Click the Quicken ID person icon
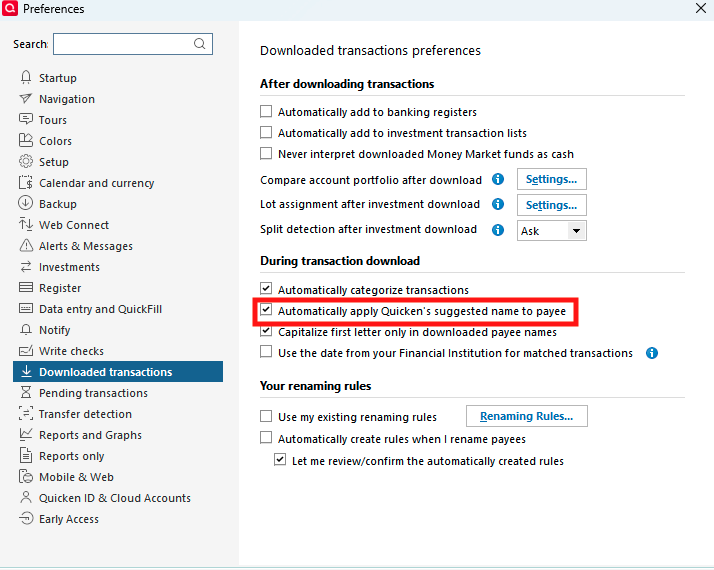The width and height of the screenshot is (714, 570). 26,497
